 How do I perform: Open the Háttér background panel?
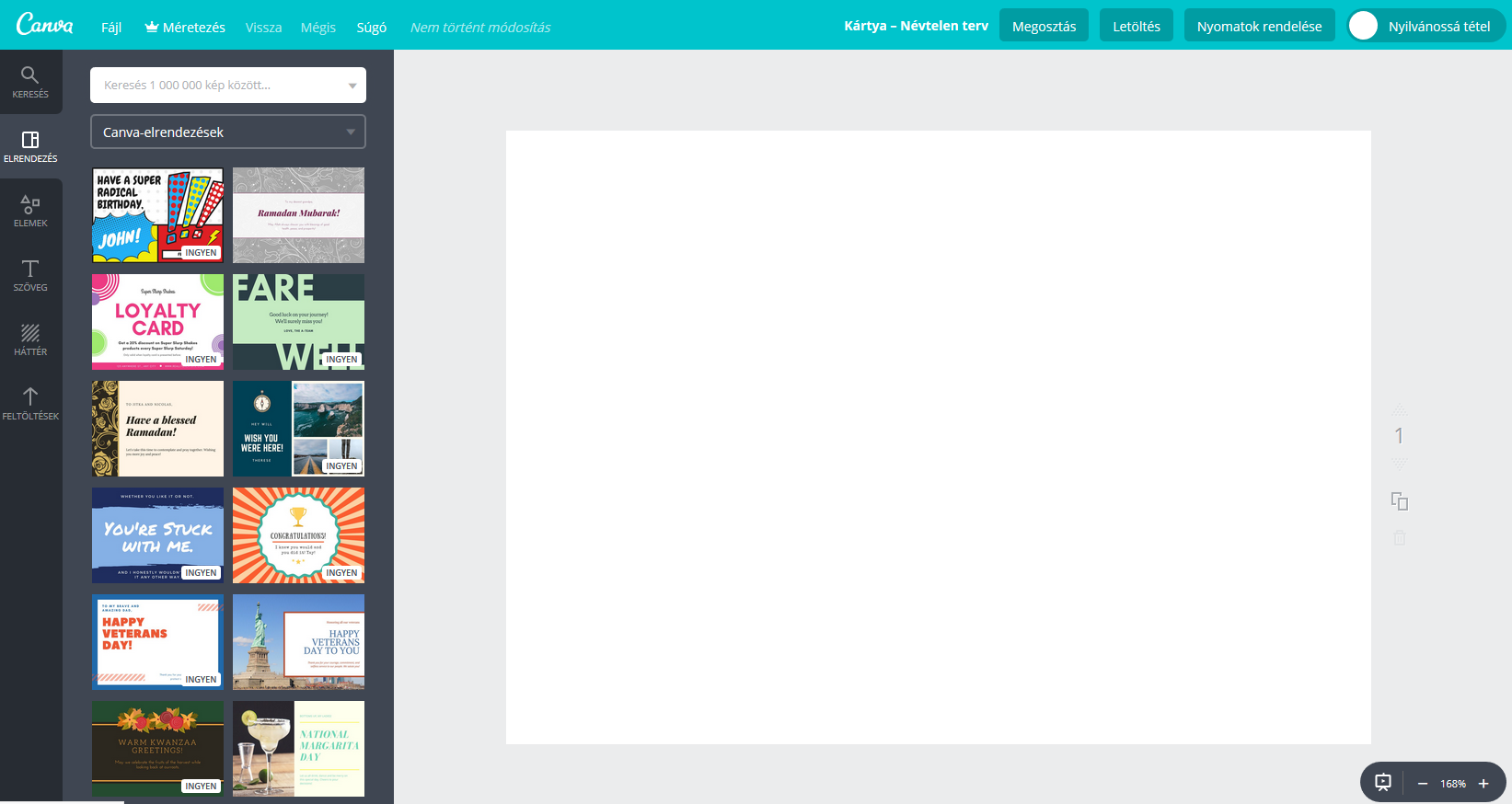tap(30, 339)
